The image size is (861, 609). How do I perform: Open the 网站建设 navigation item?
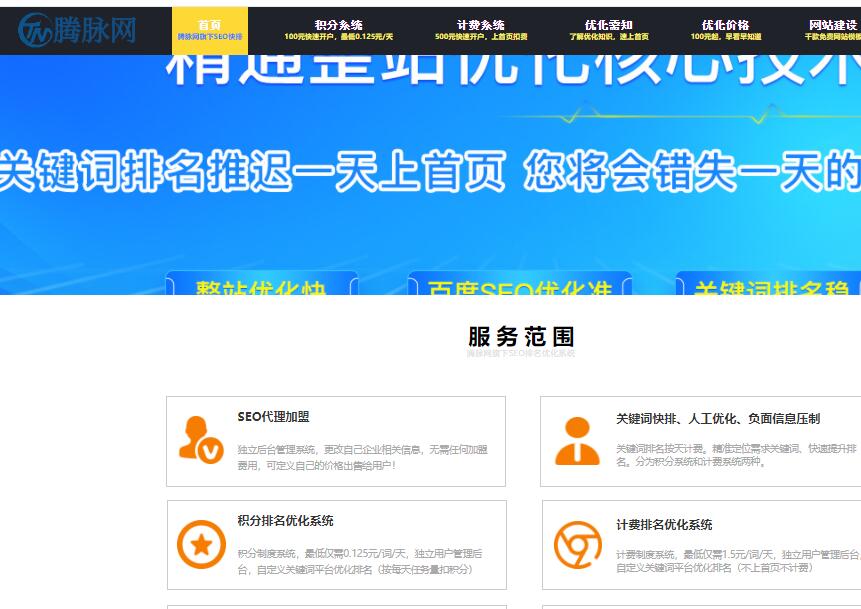pos(832,30)
